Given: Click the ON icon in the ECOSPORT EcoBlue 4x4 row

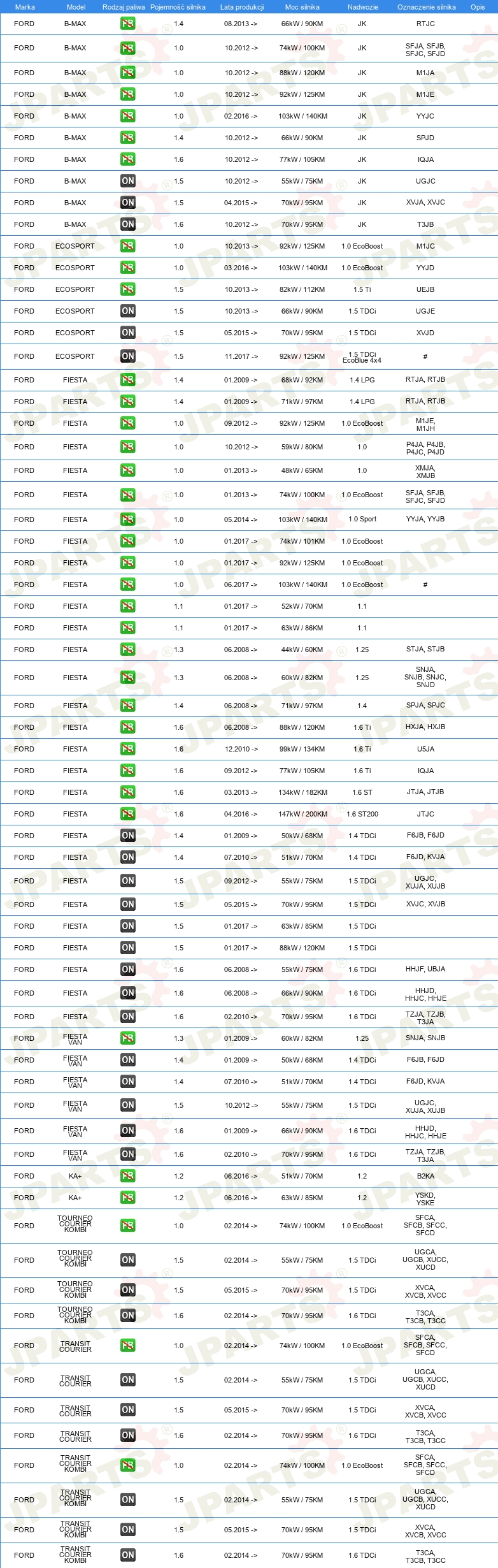Looking at the screenshot, I should [127, 356].
